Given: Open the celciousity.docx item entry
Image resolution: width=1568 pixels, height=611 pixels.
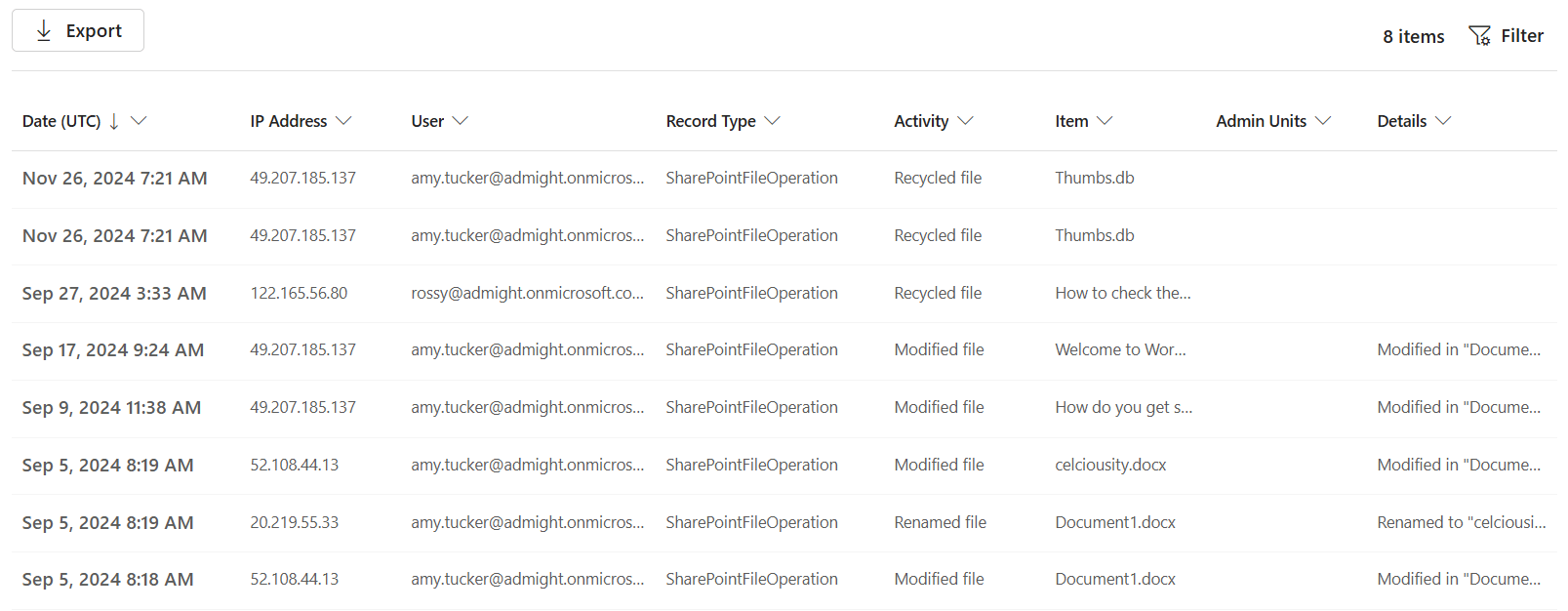Looking at the screenshot, I should pyautogui.click(x=1110, y=466).
